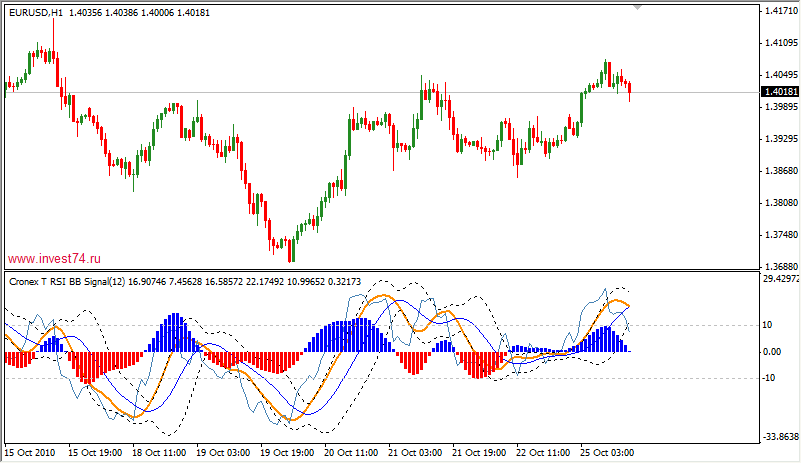Click the -33.8638 indicator scale minimum
801x463 pixels.
pyautogui.click(x=778, y=437)
